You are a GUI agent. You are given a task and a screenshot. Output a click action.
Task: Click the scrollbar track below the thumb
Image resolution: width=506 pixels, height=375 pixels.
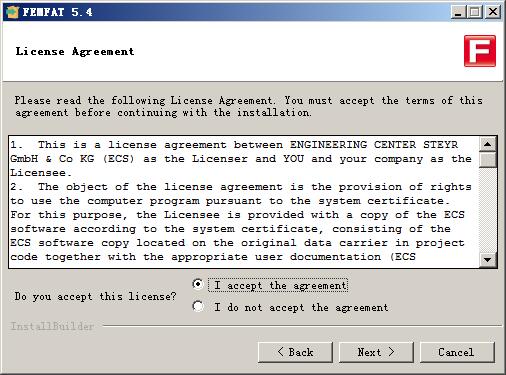(x=488, y=209)
